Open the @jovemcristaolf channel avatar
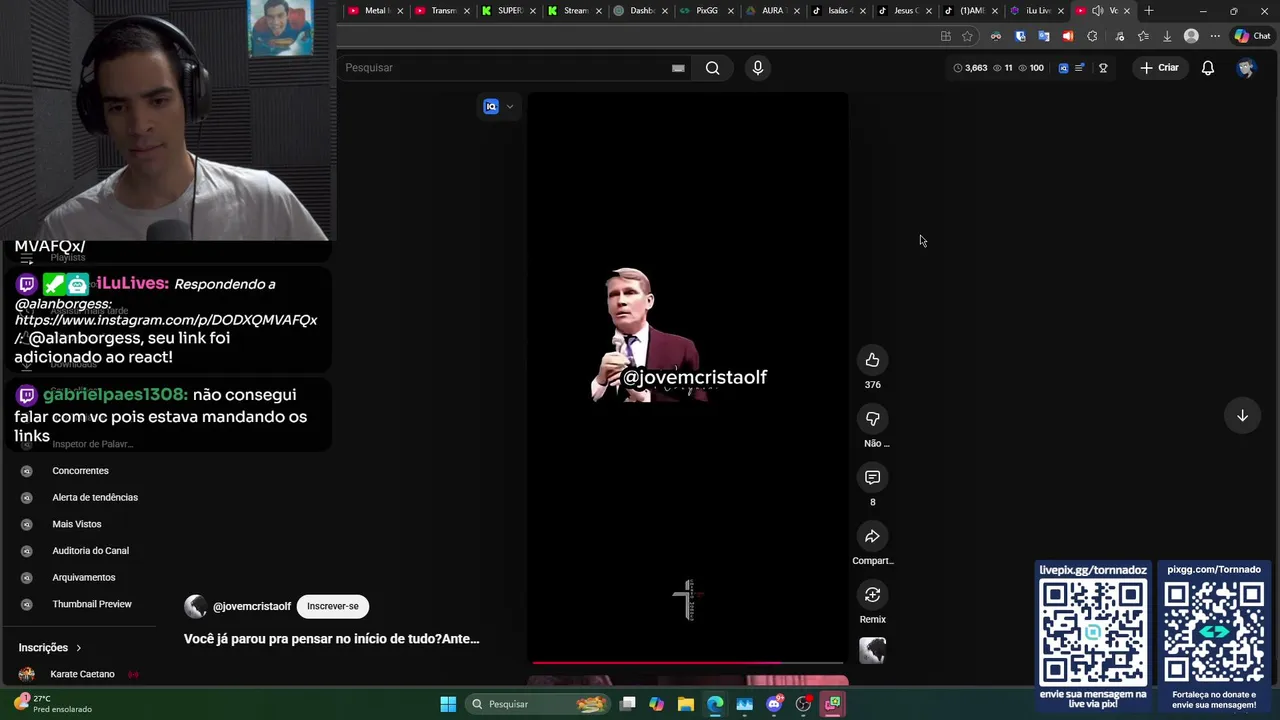Screen dimensions: 1280x720 coord(195,606)
